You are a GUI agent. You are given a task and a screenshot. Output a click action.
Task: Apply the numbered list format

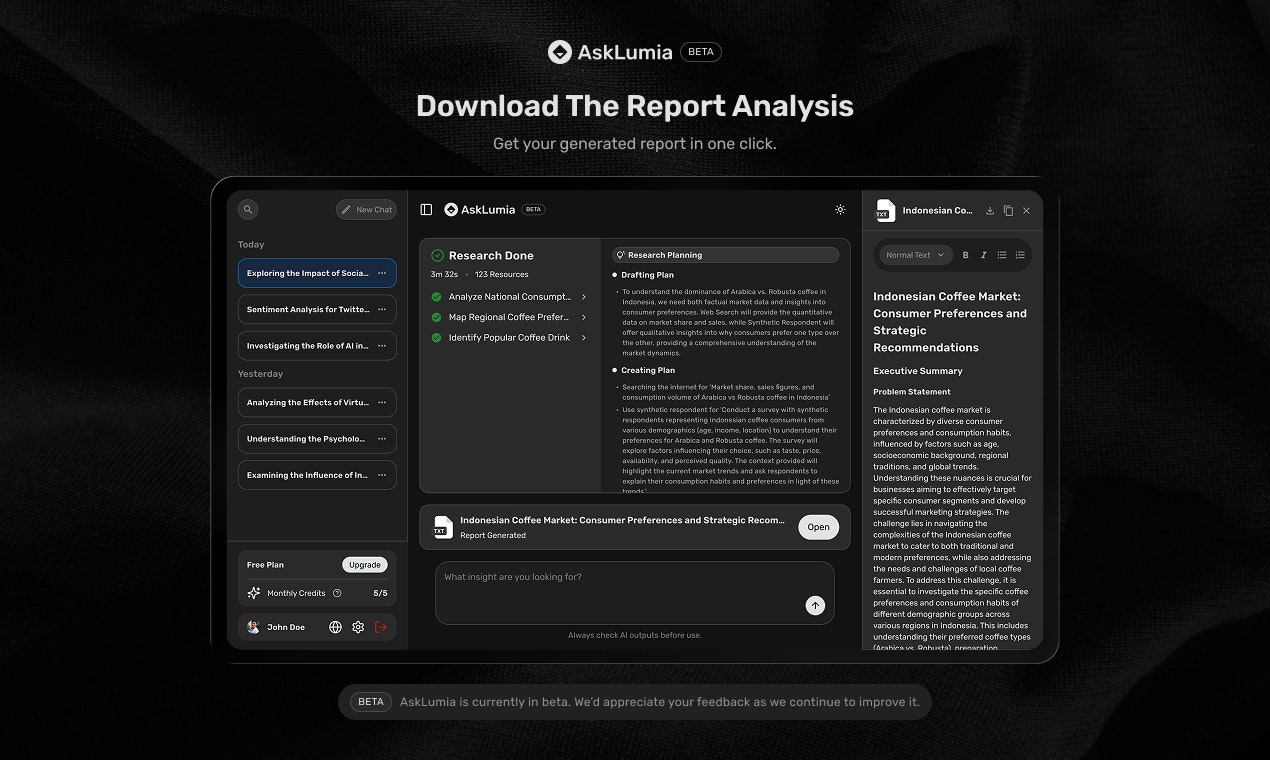click(1020, 255)
